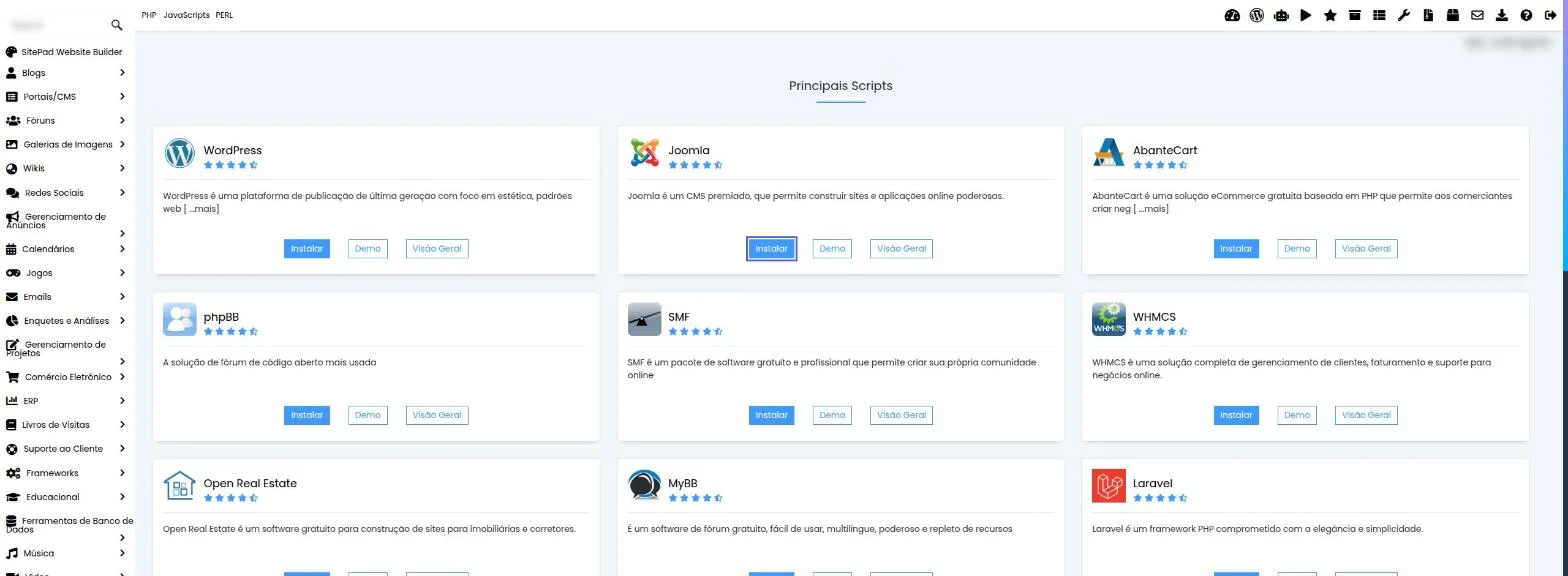Viewport: 1568px width, 576px height.
Task: Open WordPress manager icon in top toolbar
Action: (x=1257, y=15)
